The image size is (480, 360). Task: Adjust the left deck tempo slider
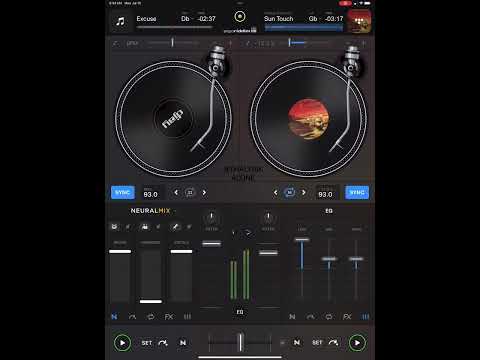click(172, 43)
